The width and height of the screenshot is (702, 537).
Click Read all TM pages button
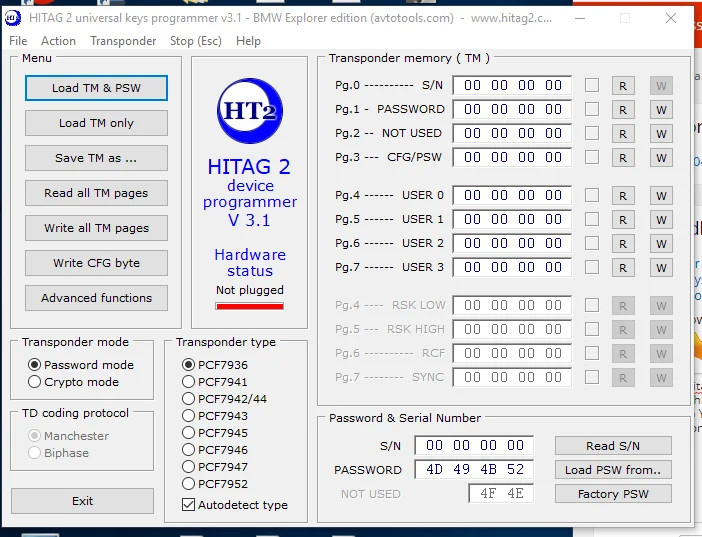tap(96, 193)
